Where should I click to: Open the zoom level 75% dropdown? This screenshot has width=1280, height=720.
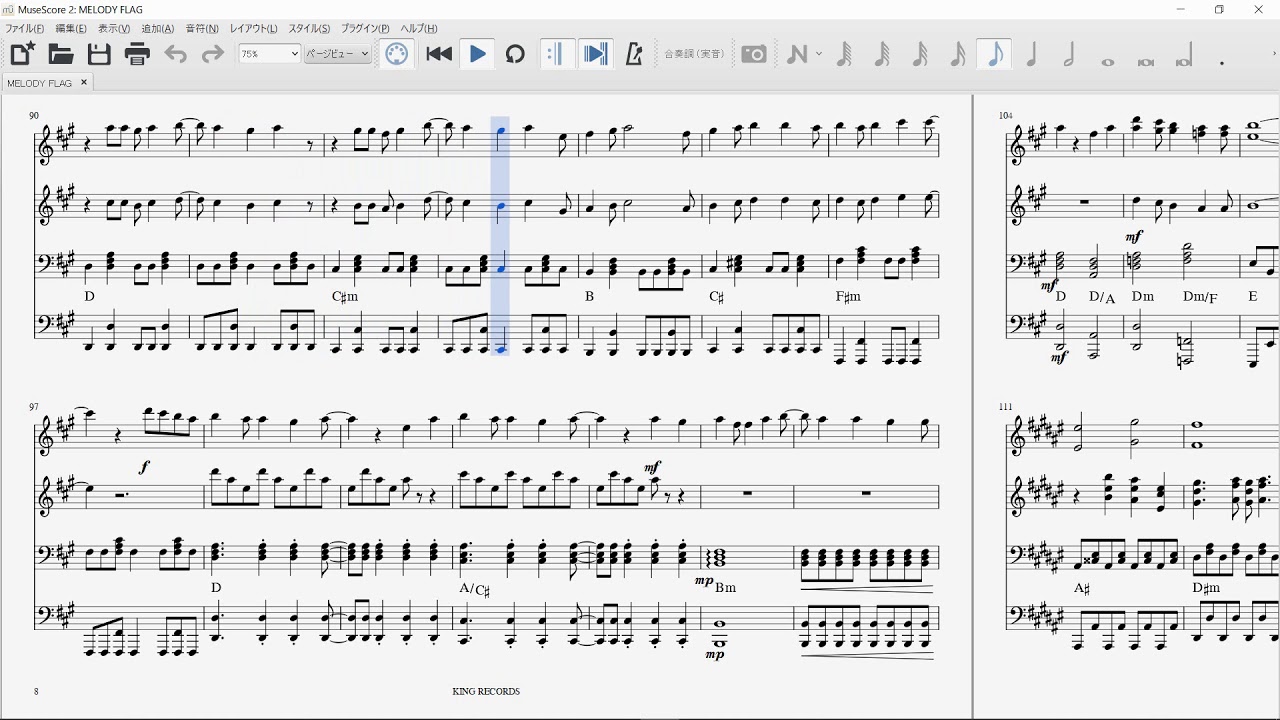coord(269,54)
